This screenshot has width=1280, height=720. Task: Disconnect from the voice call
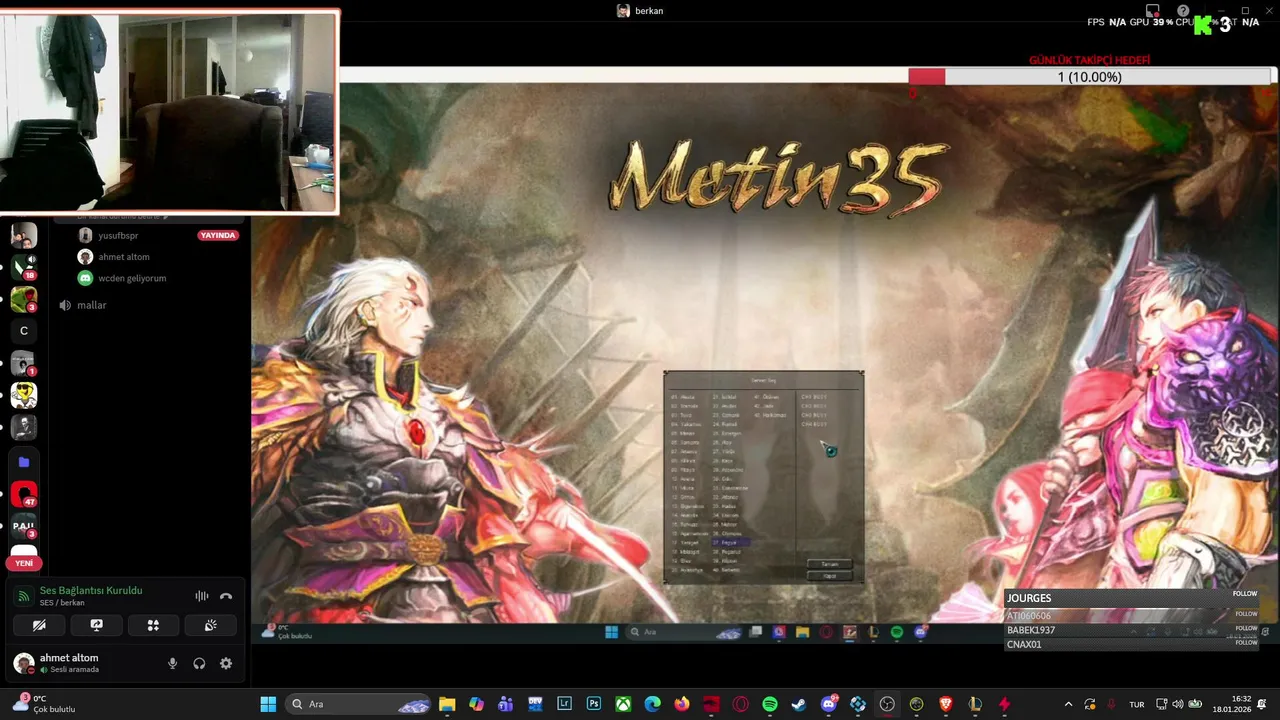226,596
